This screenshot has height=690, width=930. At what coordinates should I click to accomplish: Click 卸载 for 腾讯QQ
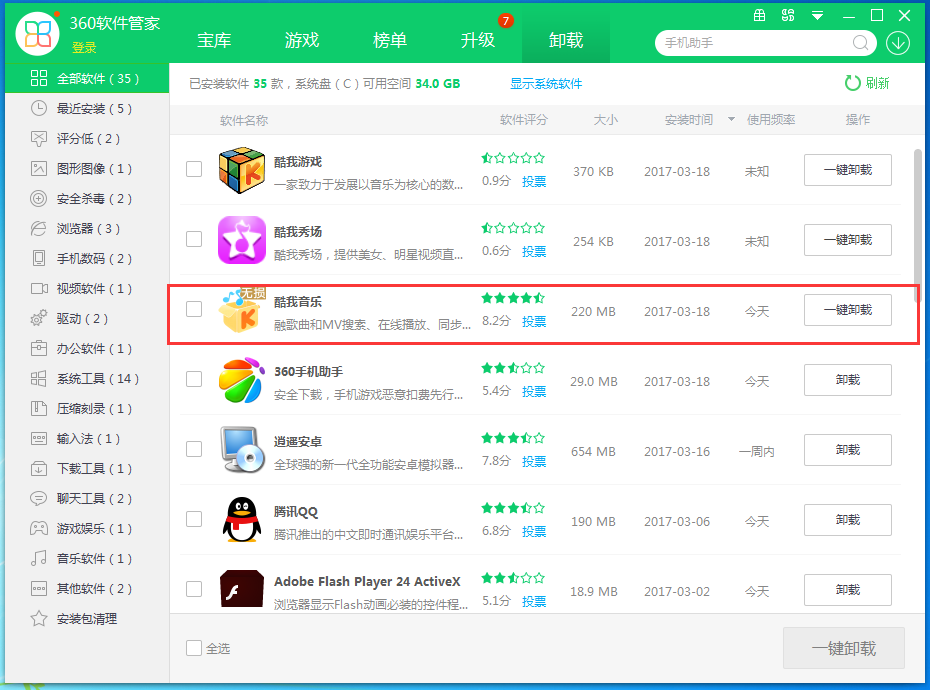coord(848,520)
